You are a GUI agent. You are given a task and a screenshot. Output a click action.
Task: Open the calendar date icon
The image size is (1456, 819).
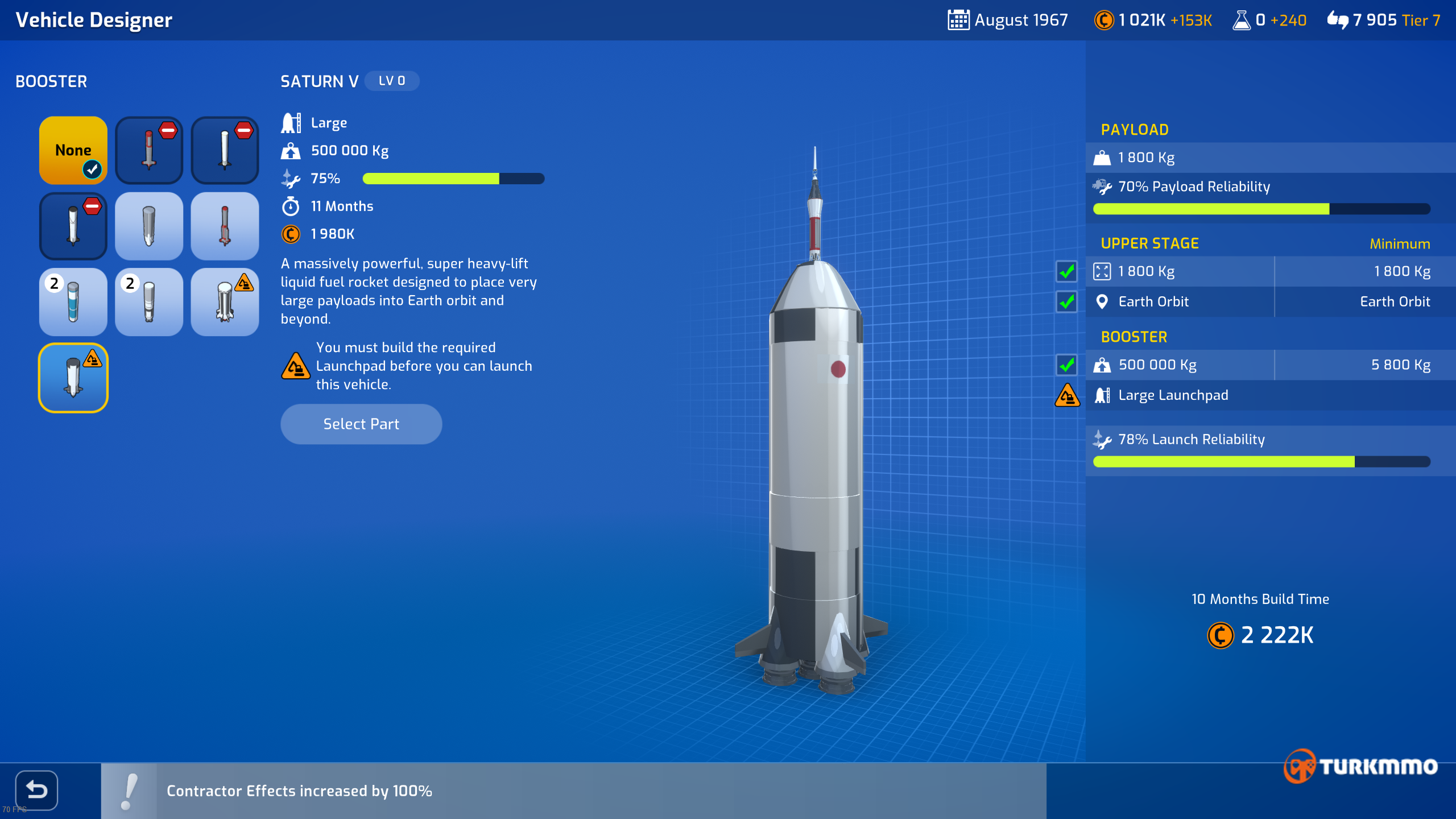click(958, 20)
